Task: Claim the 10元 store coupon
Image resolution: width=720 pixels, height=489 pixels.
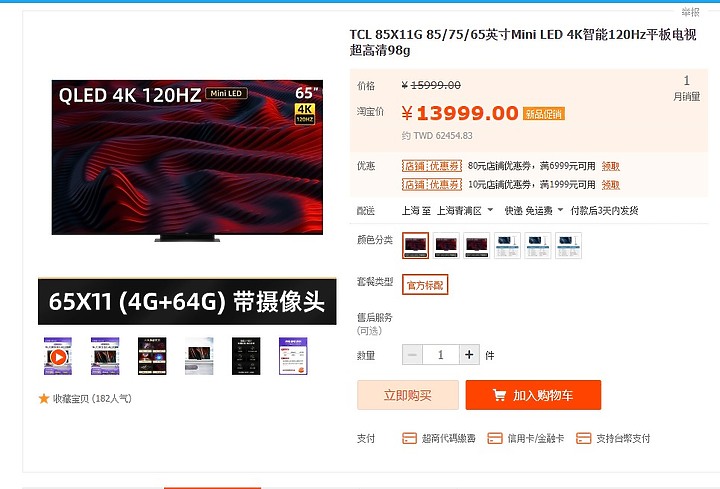Action: pos(611,185)
